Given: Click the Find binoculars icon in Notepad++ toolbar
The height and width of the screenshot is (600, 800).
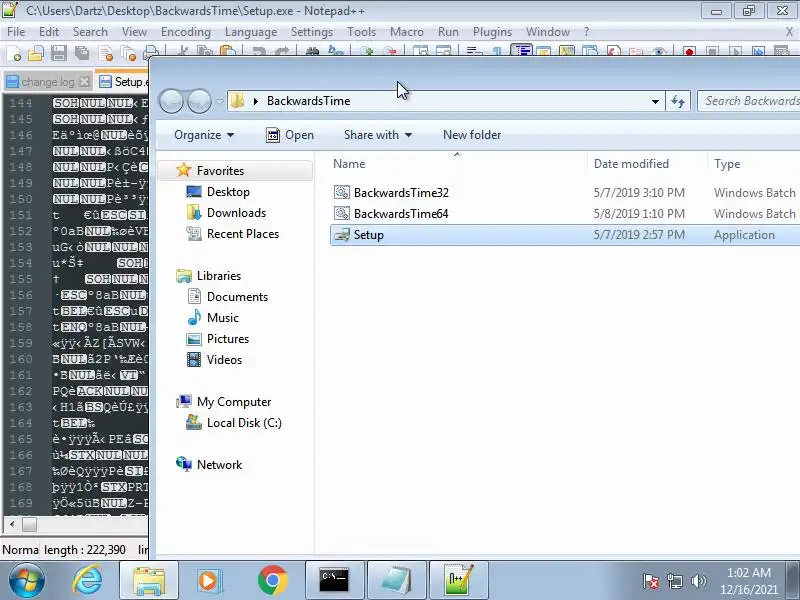Looking at the screenshot, I should coord(312,51).
